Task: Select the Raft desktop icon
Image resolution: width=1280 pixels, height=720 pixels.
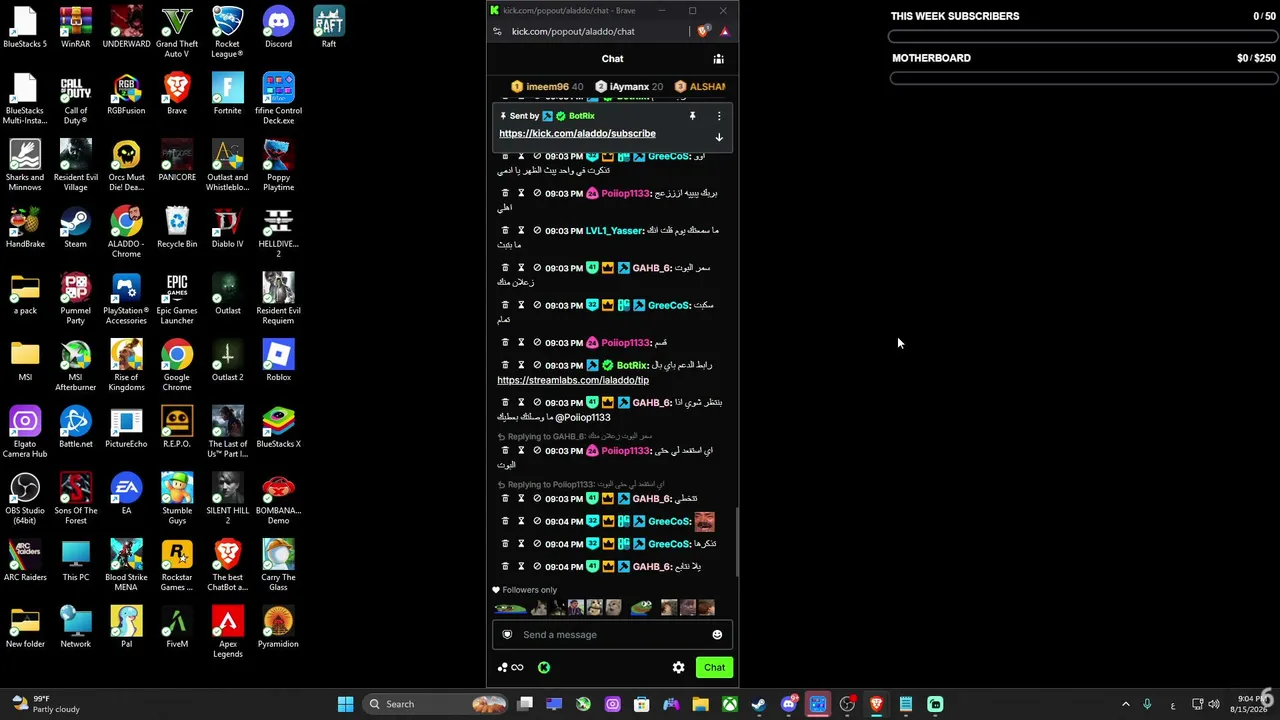Action: [x=329, y=27]
